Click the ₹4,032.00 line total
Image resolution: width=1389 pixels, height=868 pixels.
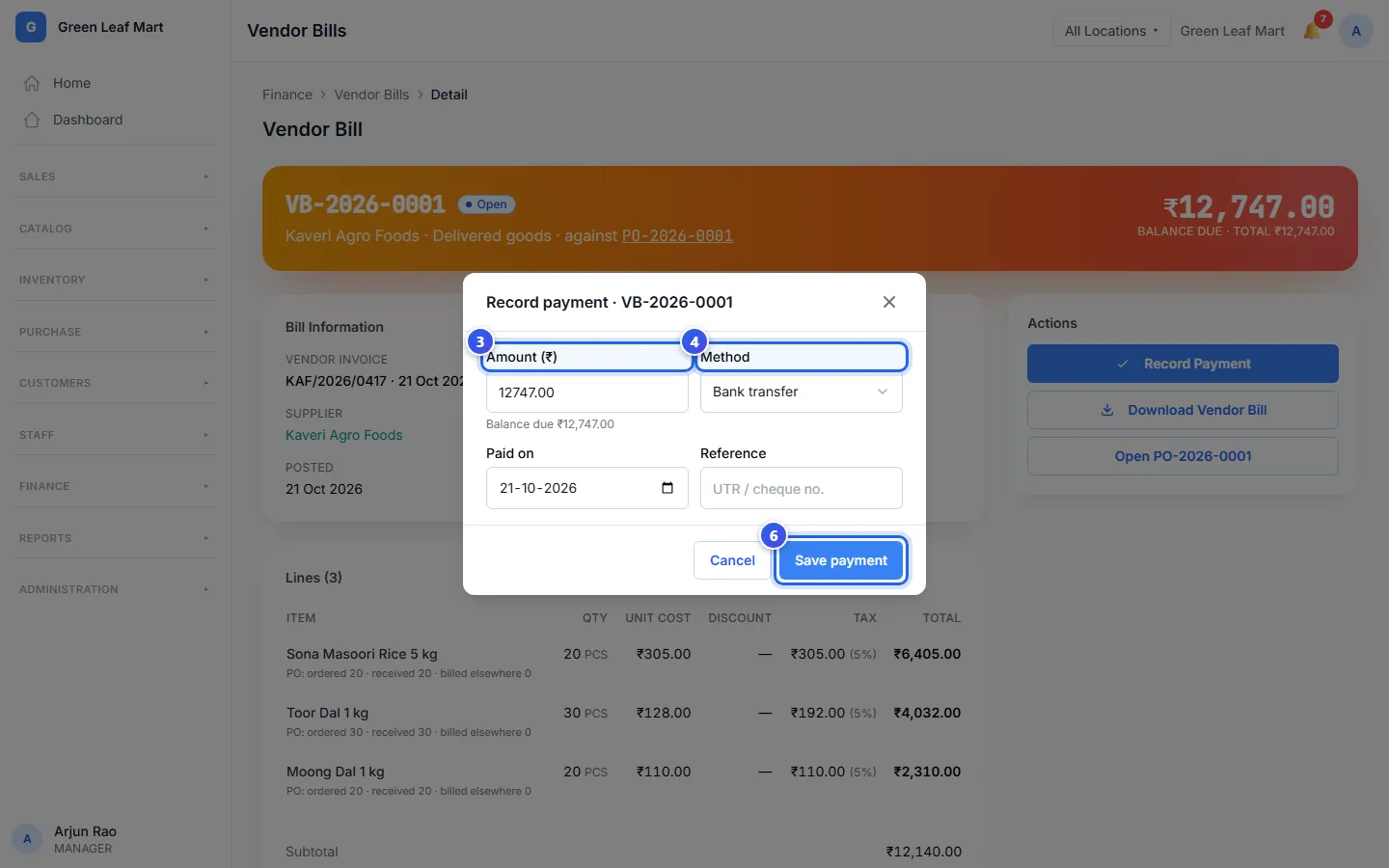click(927, 713)
